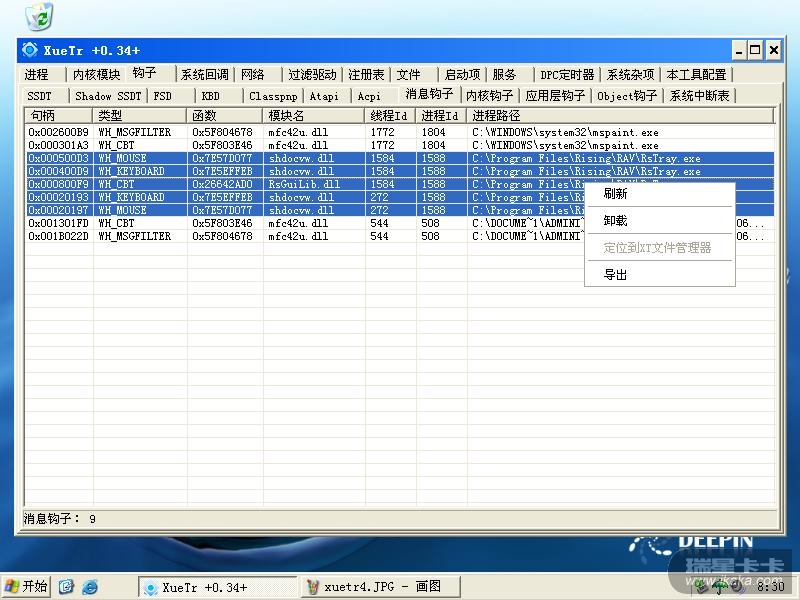
Task: Click 定位到XT文件管理器 context menu entry
Action: click(x=659, y=248)
